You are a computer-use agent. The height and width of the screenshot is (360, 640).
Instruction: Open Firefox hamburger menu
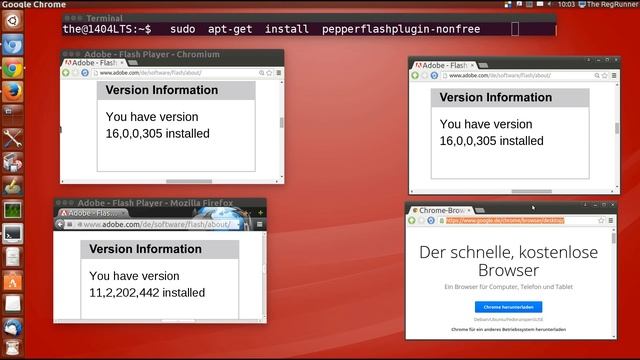click(x=259, y=224)
